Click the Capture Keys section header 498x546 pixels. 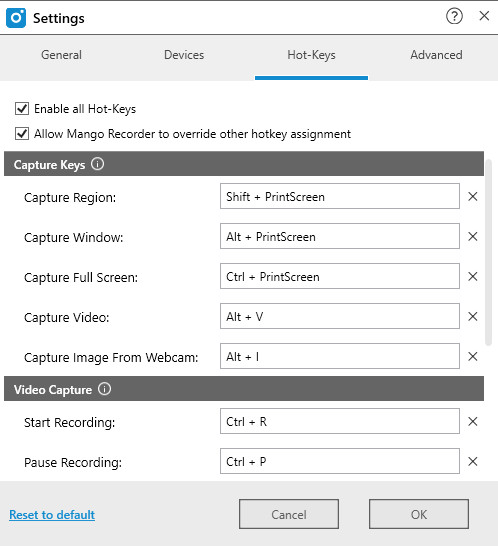click(244, 164)
